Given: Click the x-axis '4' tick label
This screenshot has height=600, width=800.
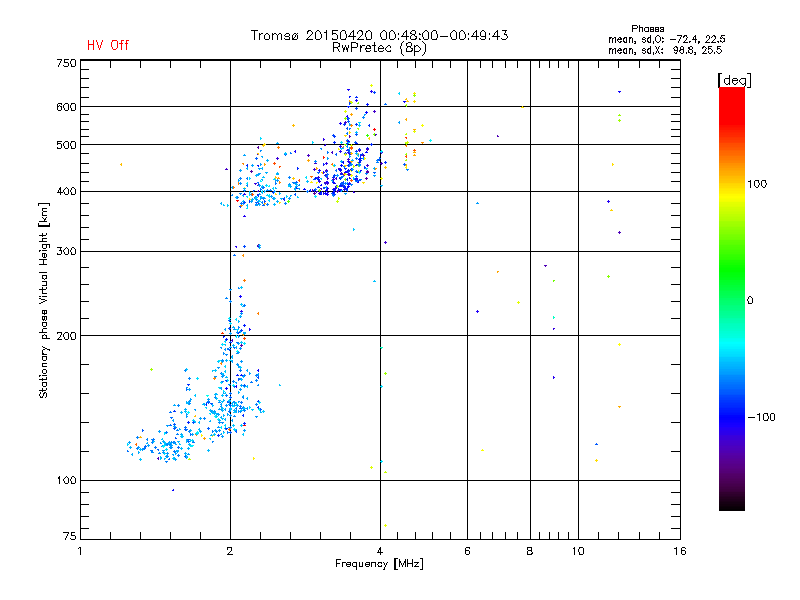Looking at the screenshot, I should coord(380,551).
